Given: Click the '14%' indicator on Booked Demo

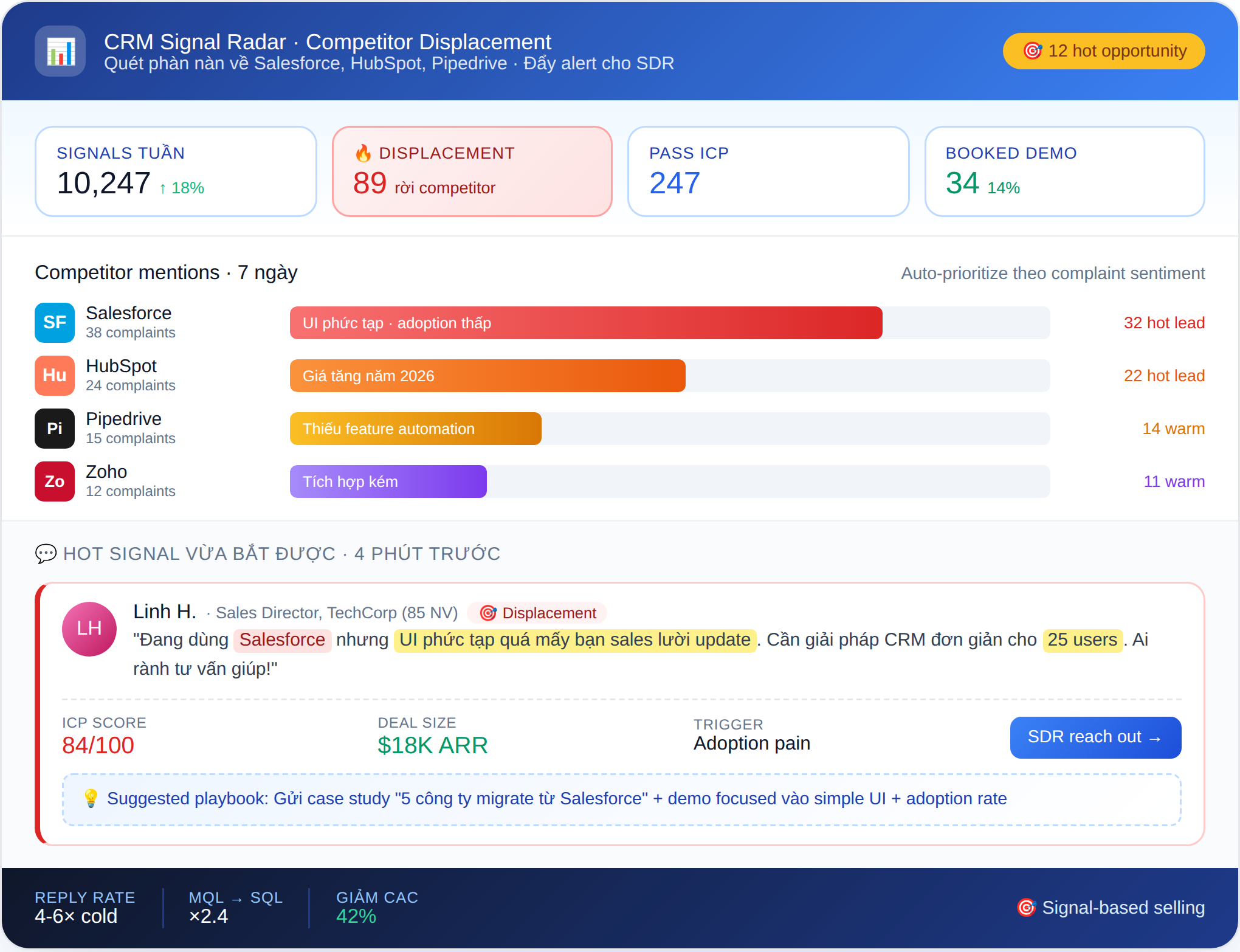Looking at the screenshot, I should [1004, 188].
